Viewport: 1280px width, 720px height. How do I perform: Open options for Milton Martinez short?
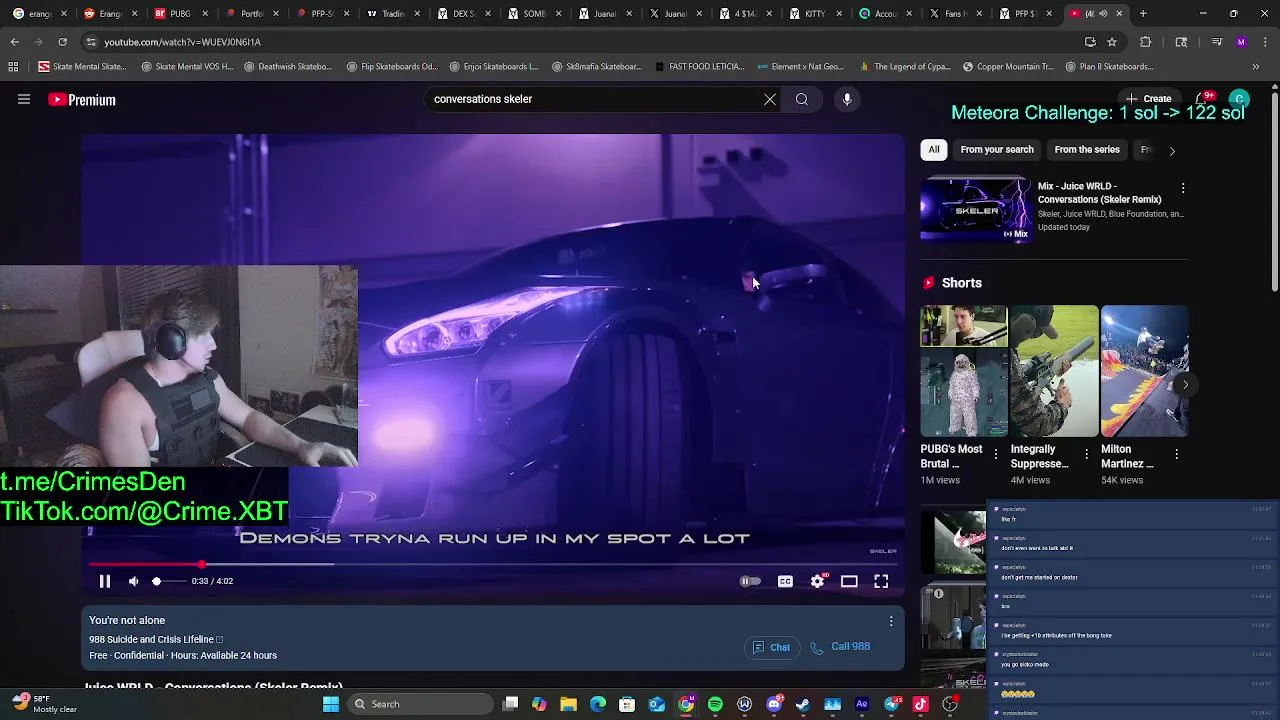point(1177,454)
